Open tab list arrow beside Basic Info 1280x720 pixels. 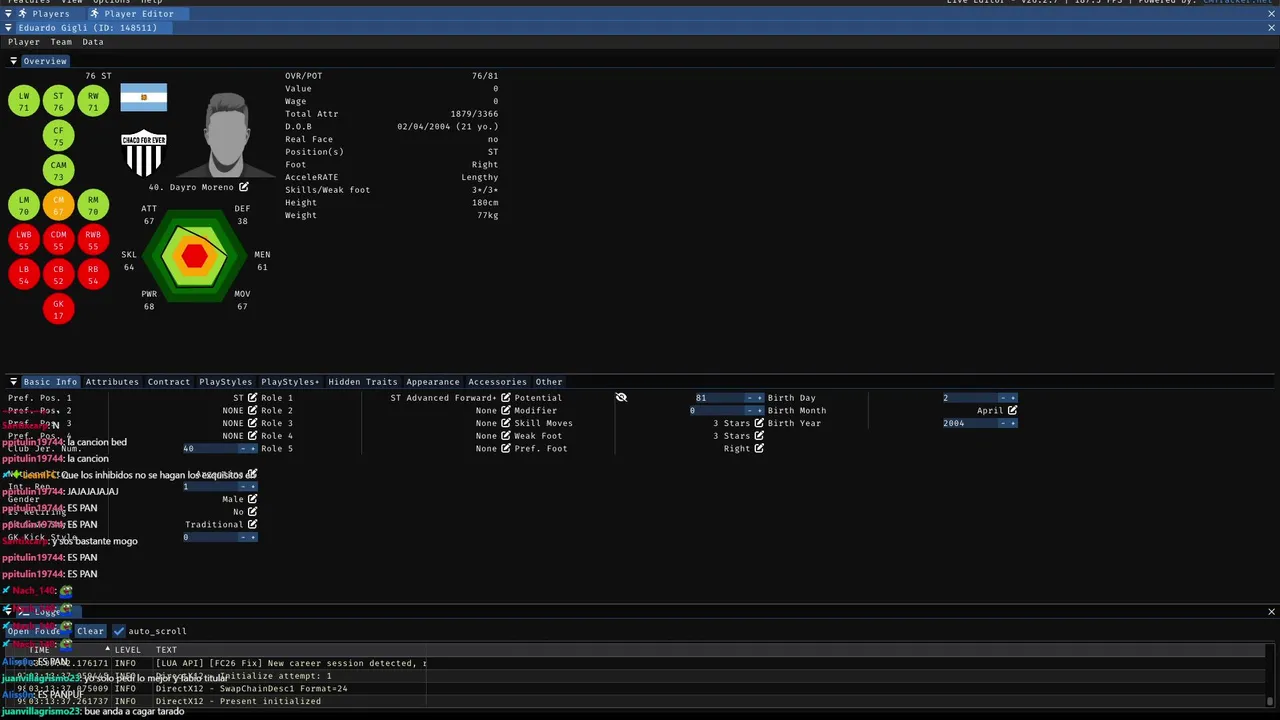click(x=14, y=382)
